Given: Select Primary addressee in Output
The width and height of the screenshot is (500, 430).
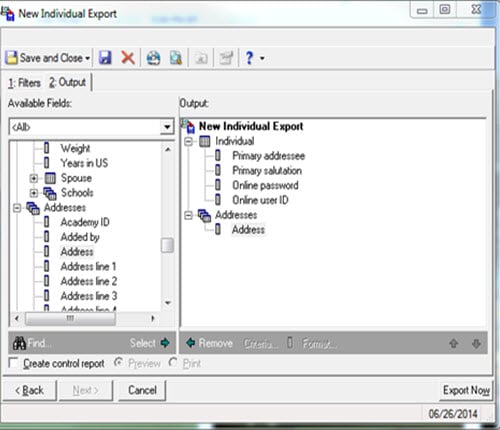Looking at the screenshot, I should 269,156.
